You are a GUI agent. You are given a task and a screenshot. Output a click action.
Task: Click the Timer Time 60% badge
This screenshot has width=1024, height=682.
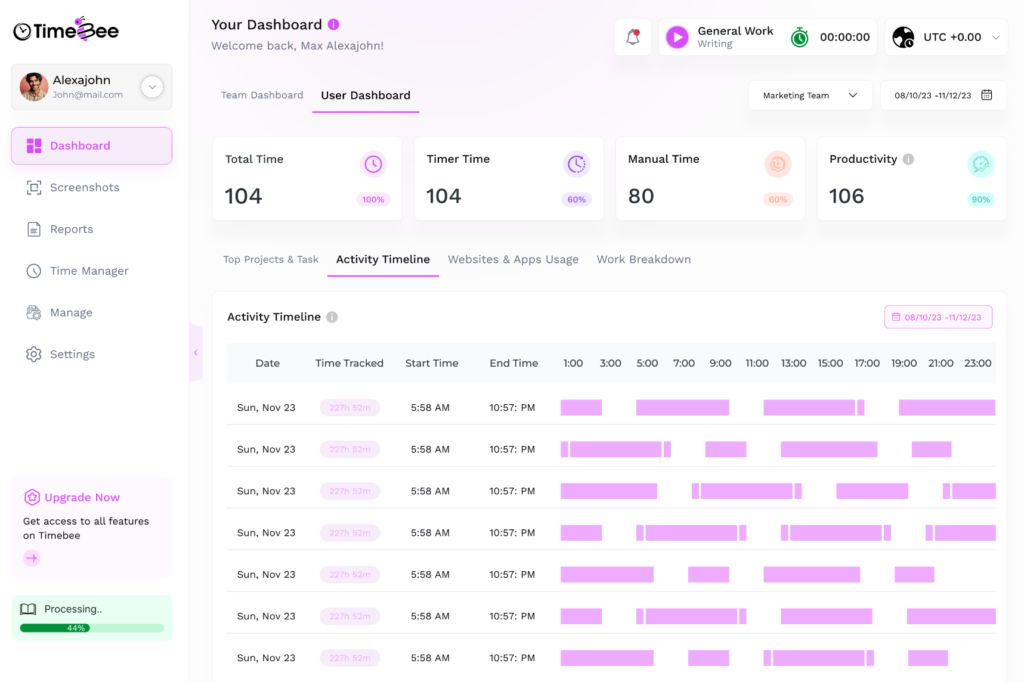(x=577, y=199)
